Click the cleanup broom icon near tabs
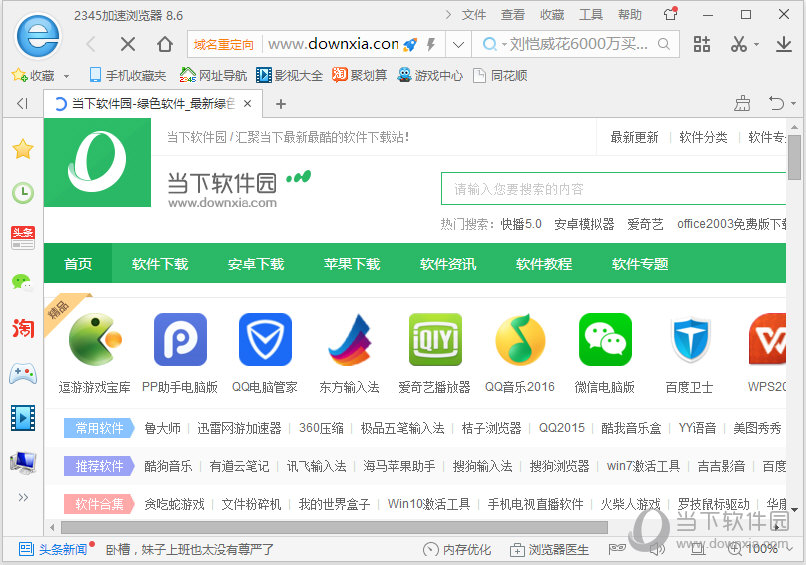806x565 pixels. (742, 104)
